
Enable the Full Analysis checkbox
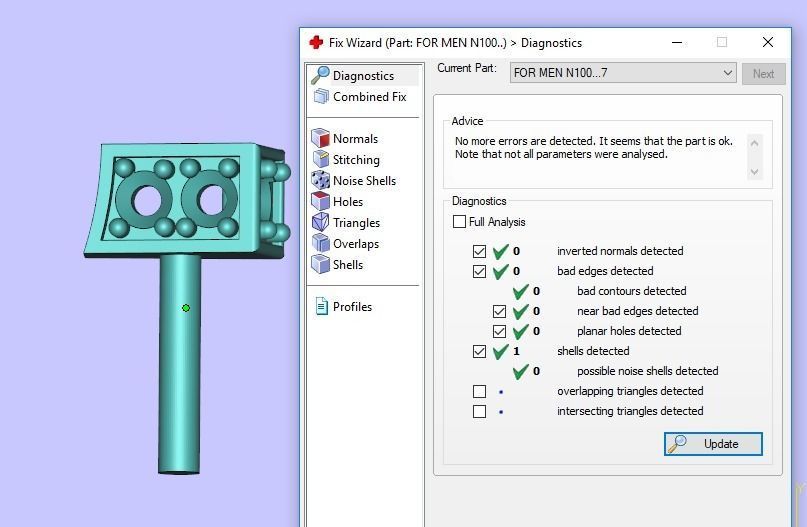459,222
